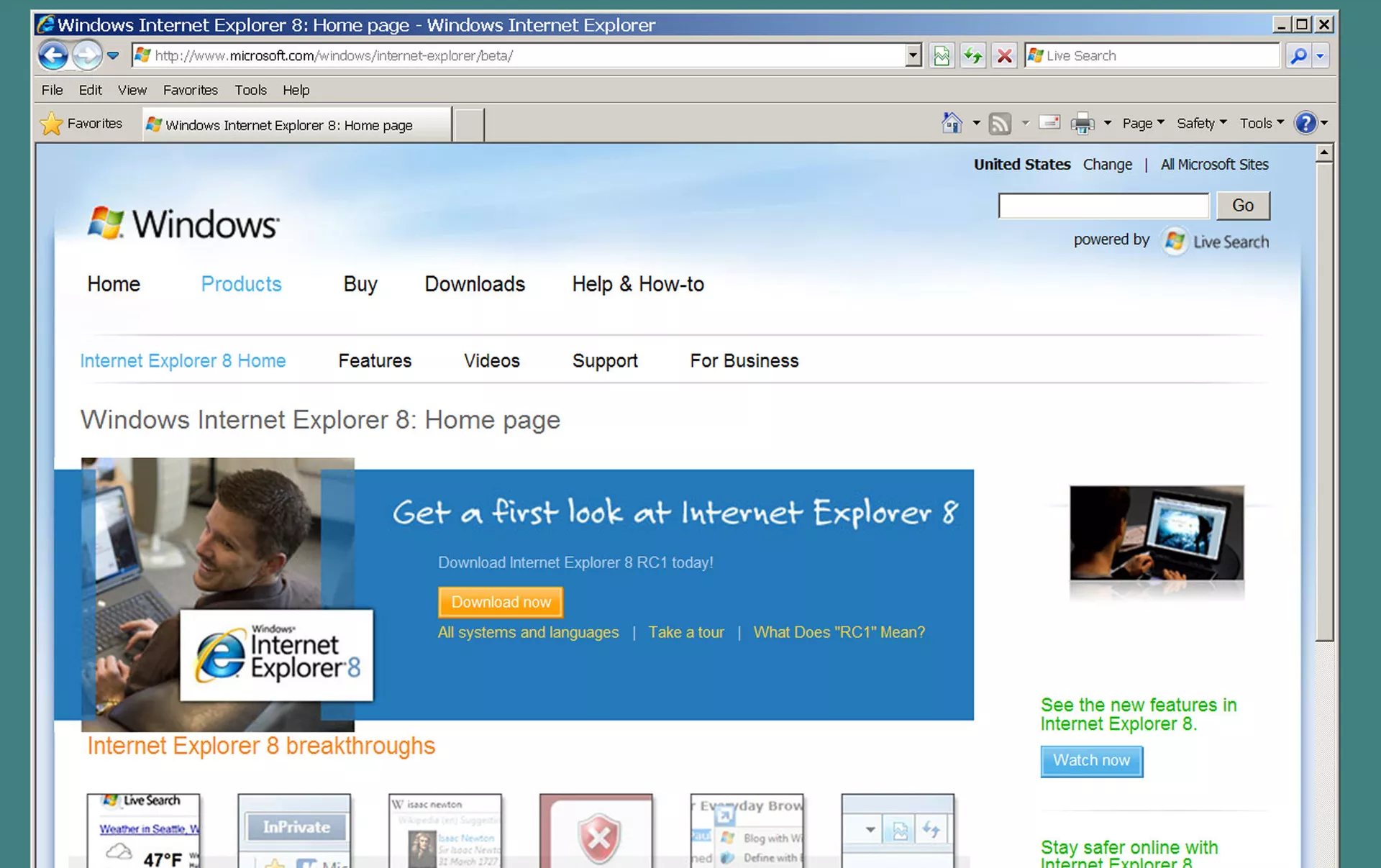The height and width of the screenshot is (868, 1381).
Task: Select the Windows Internet Explorer 8 tab
Action: tap(296, 124)
